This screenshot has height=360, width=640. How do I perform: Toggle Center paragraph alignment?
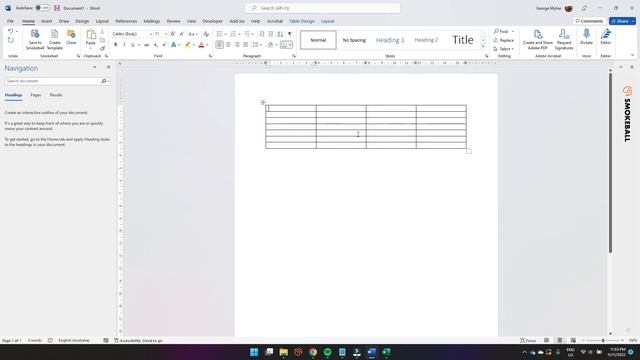click(x=228, y=44)
